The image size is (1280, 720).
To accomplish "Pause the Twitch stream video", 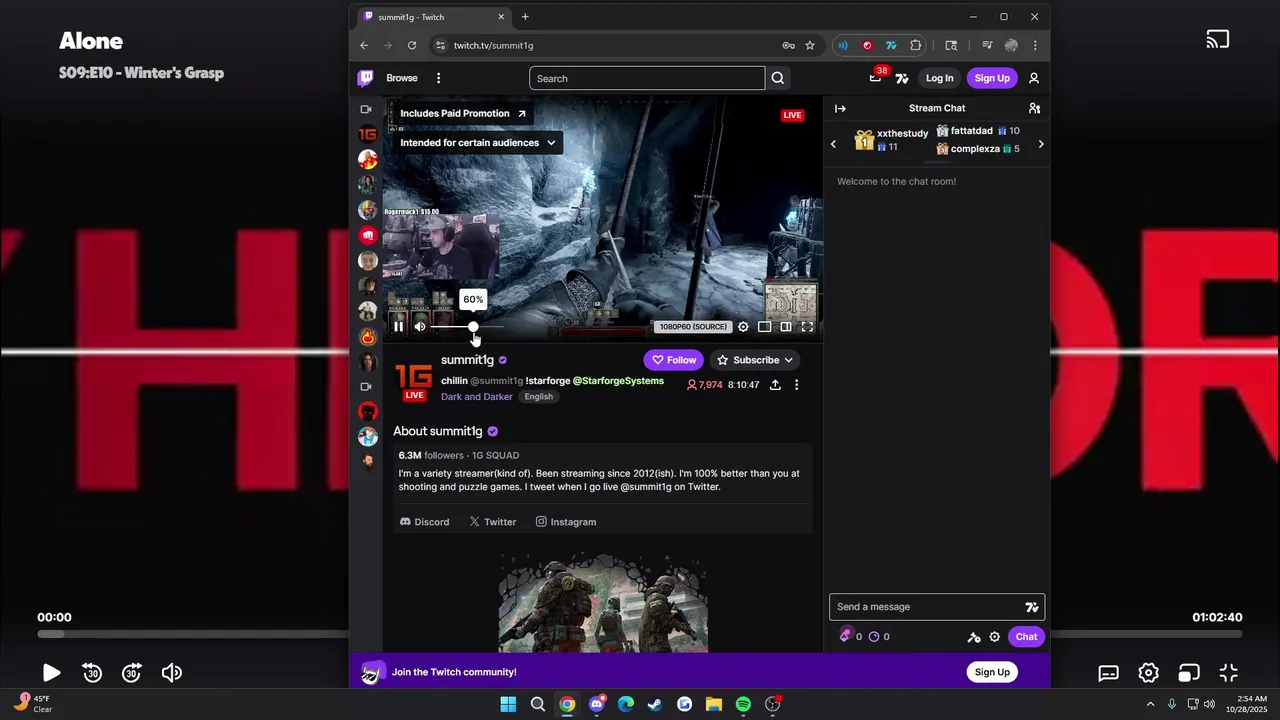I will pyautogui.click(x=398, y=326).
